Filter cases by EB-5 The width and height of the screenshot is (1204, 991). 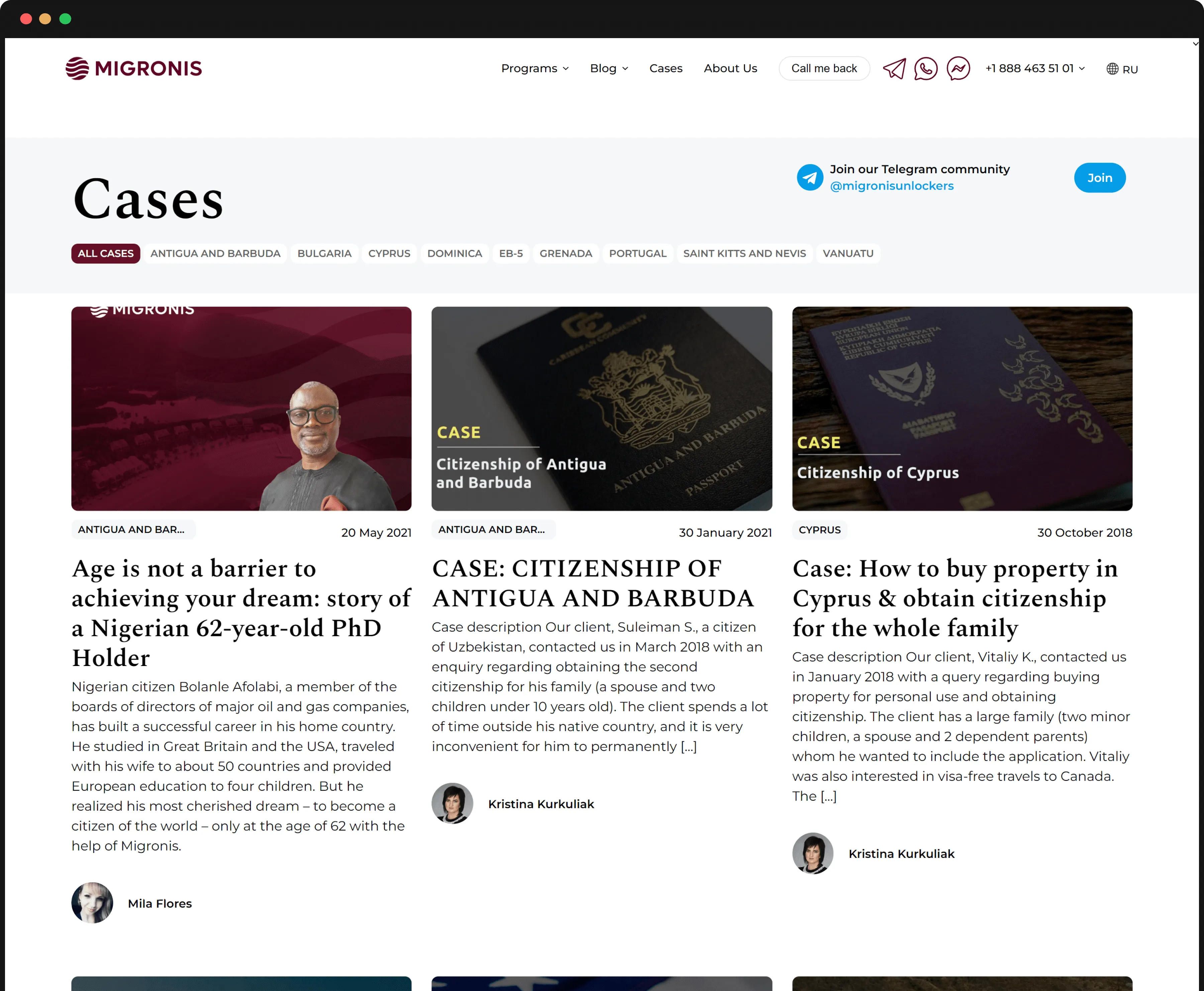pos(510,253)
